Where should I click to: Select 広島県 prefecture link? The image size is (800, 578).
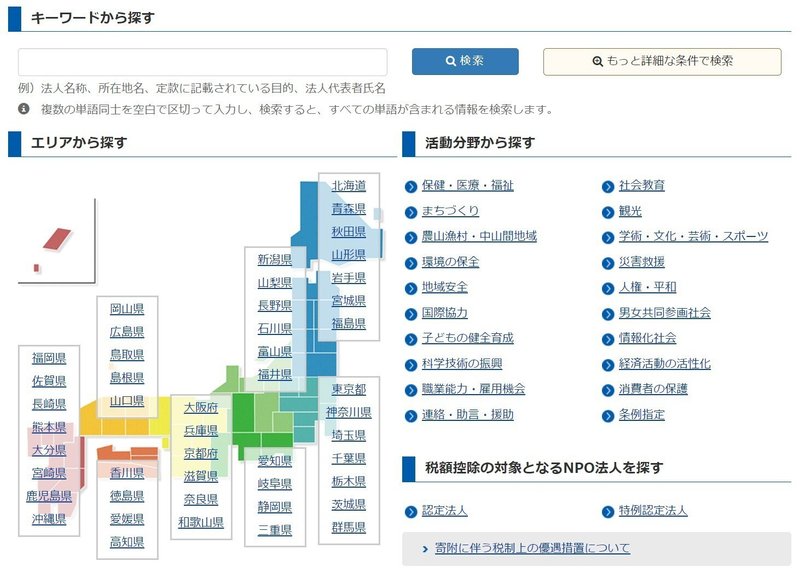[x=127, y=332]
